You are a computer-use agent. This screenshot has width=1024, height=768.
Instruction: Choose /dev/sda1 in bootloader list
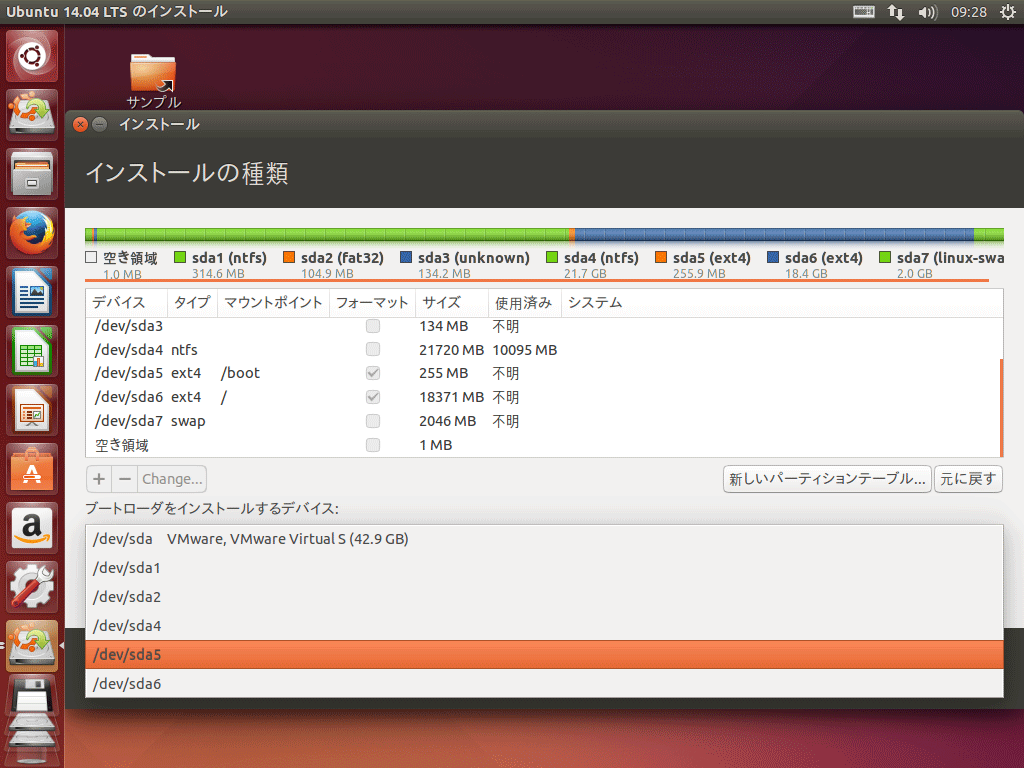coord(544,568)
